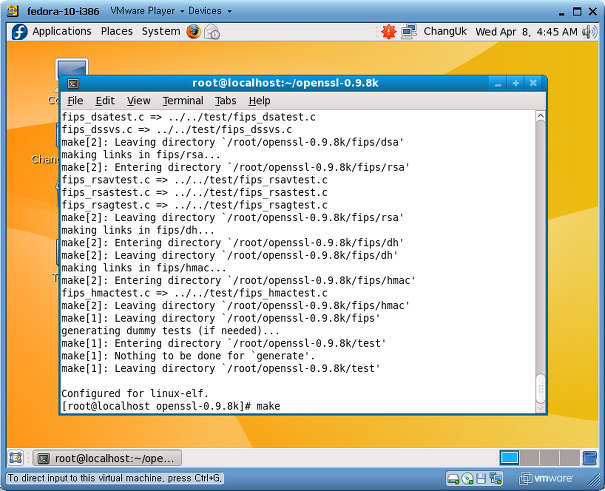The width and height of the screenshot is (605, 491).
Task: Click the VMware CD/DVD device icon
Action: (468, 479)
